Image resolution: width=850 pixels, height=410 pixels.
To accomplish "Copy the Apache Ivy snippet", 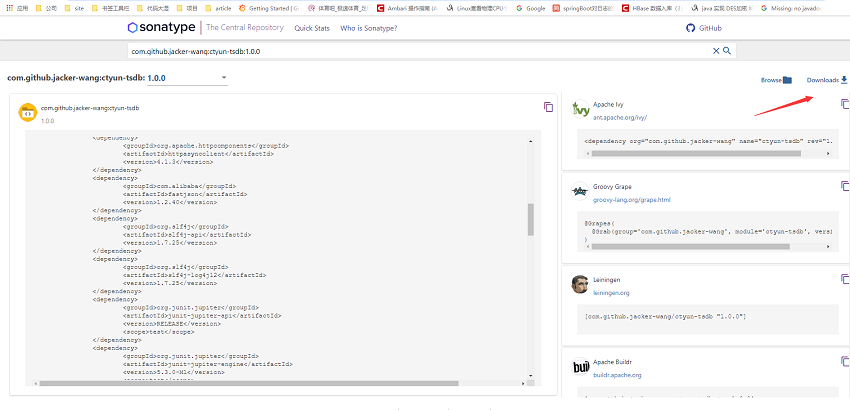I will (x=845, y=104).
